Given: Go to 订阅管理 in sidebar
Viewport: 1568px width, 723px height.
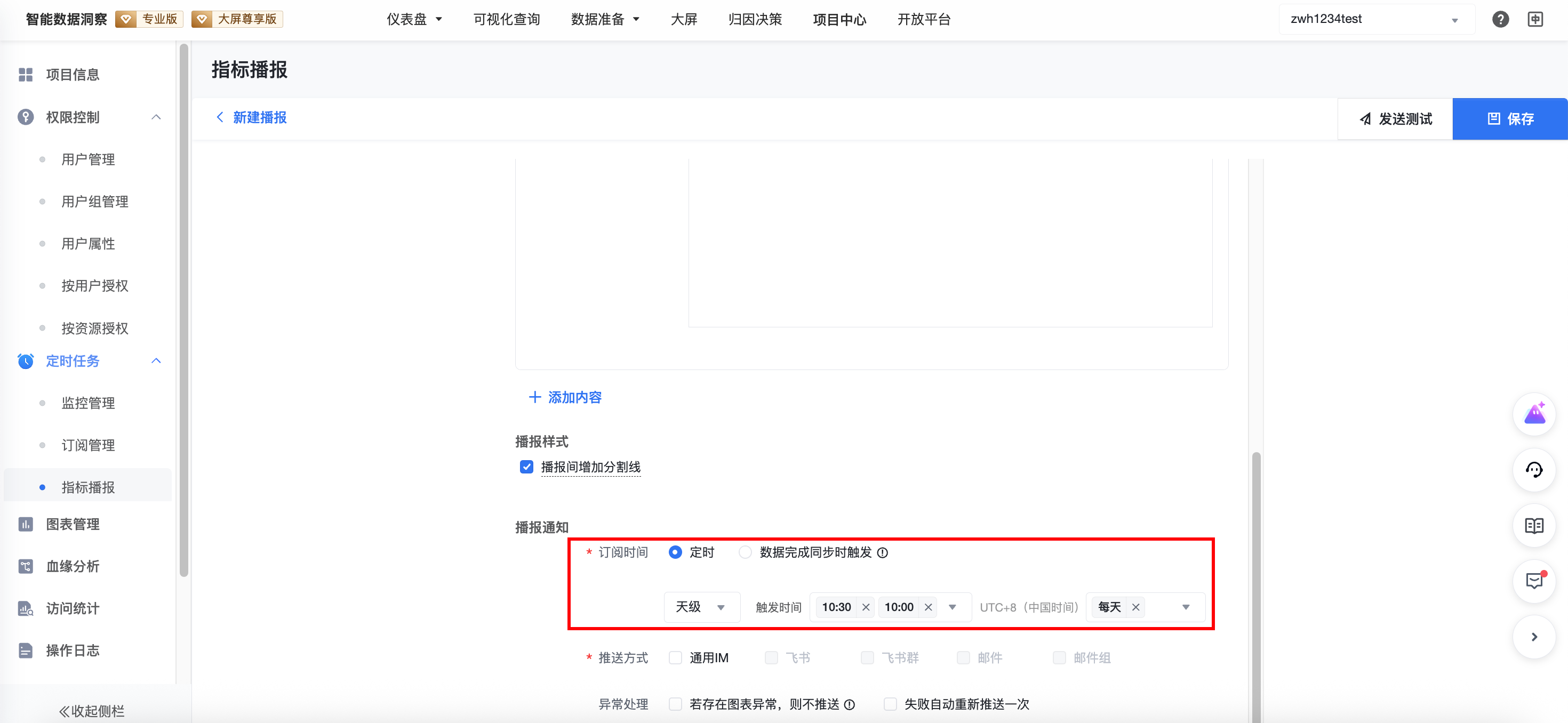Looking at the screenshot, I should pyautogui.click(x=88, y=445).
